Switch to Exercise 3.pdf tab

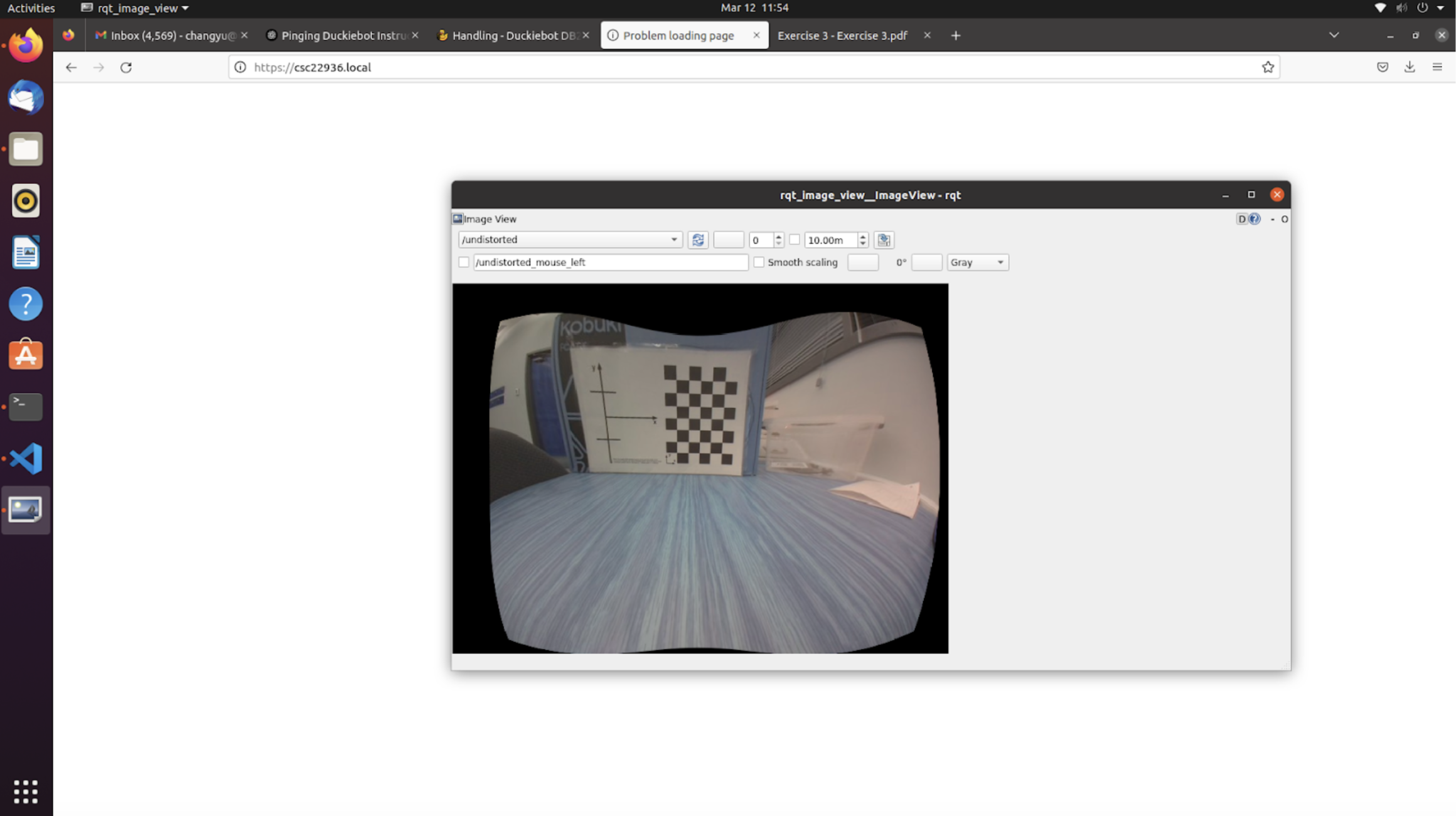coord(842,36)
